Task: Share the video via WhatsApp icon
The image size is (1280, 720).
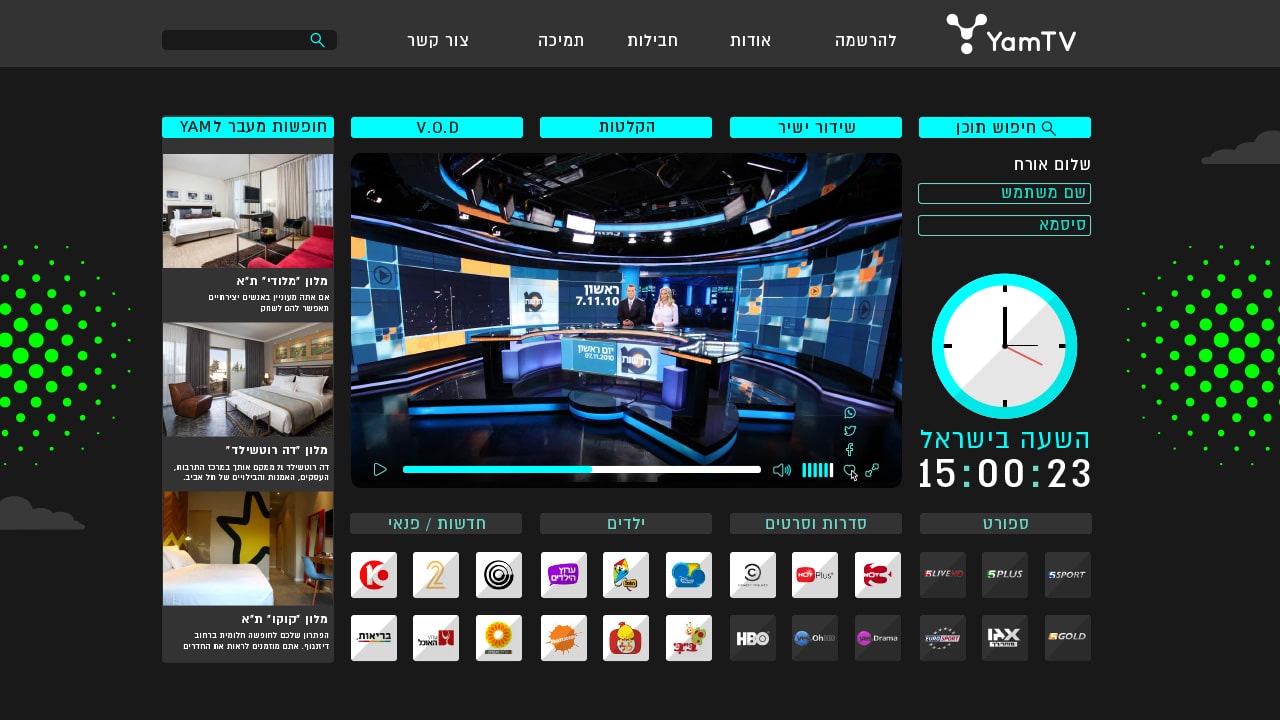Action: click(850, 413)
